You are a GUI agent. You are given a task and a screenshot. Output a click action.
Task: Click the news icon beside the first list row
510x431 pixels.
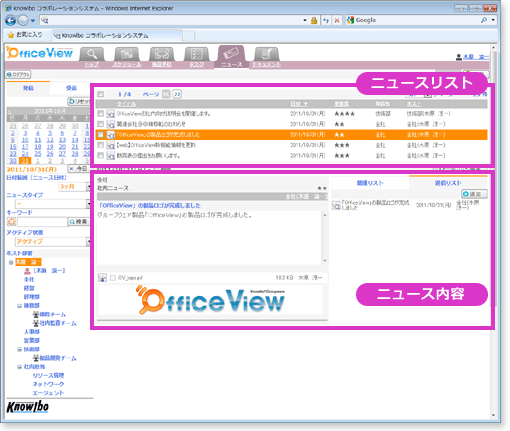pos(111,114)
